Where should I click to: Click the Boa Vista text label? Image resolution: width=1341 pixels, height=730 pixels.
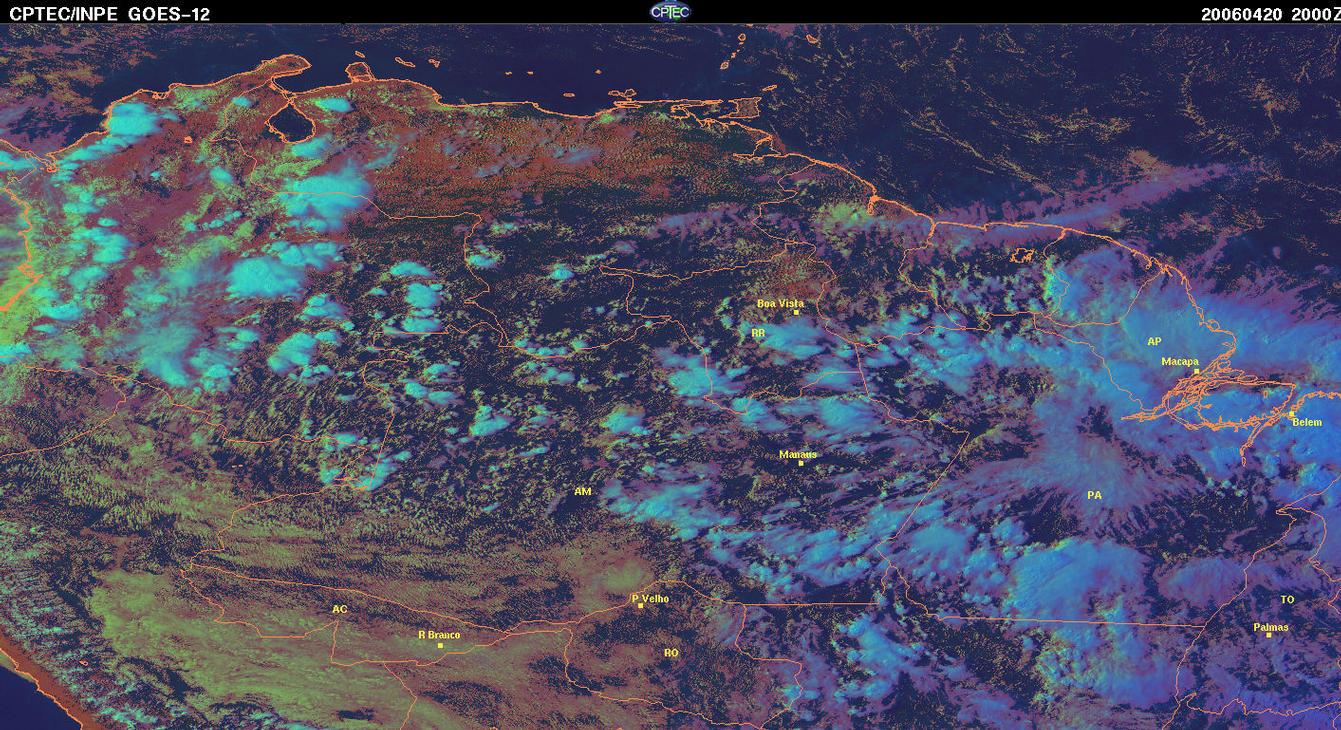780,303
